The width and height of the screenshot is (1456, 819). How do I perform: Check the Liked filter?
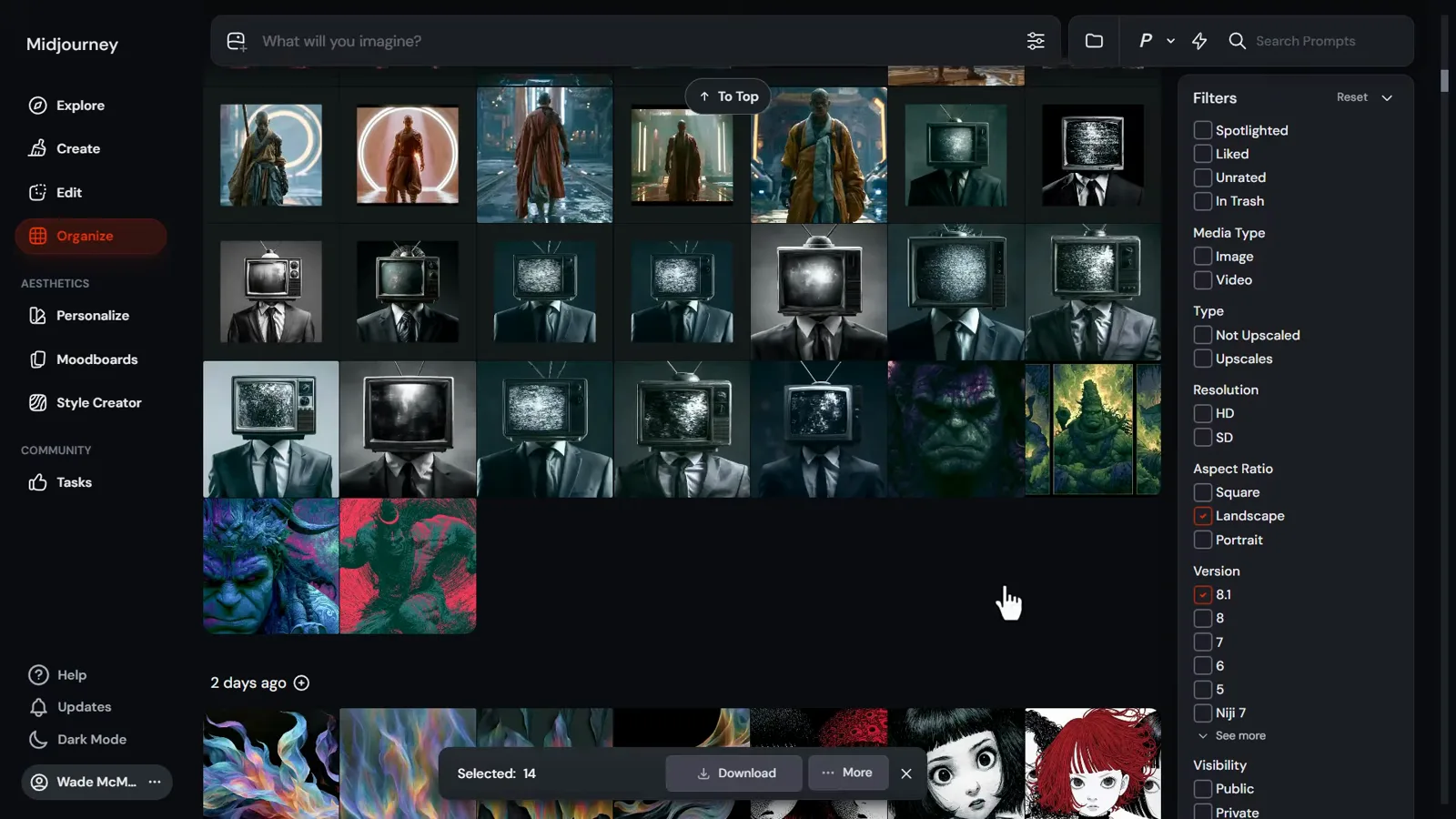tap(1202, 154)
